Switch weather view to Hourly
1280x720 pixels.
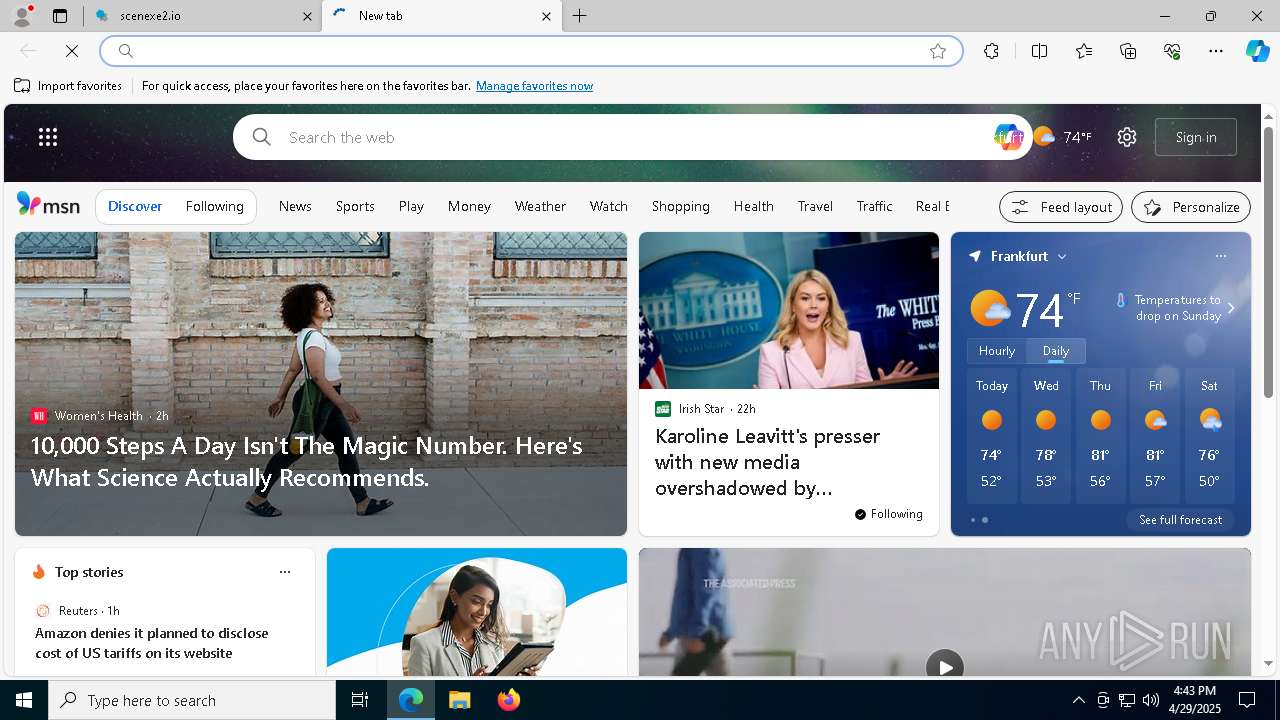pos(997,351)
